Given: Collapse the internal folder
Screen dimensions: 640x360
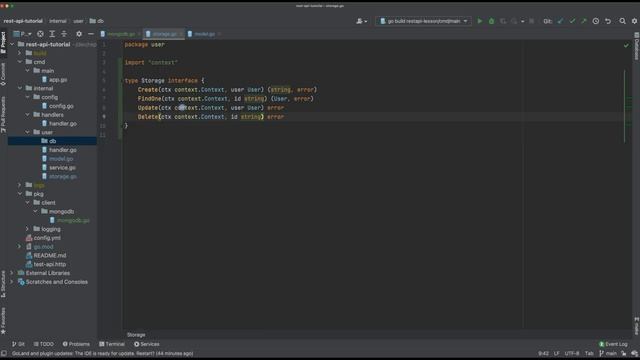Looking at the screenshot, I should [20, 88].
